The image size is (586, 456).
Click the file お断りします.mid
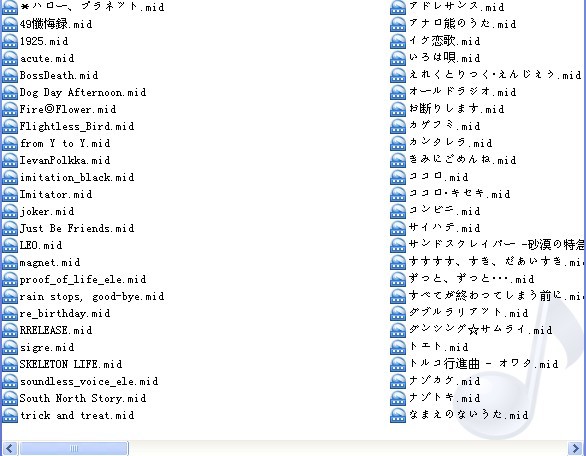click(x=456, y=109)
